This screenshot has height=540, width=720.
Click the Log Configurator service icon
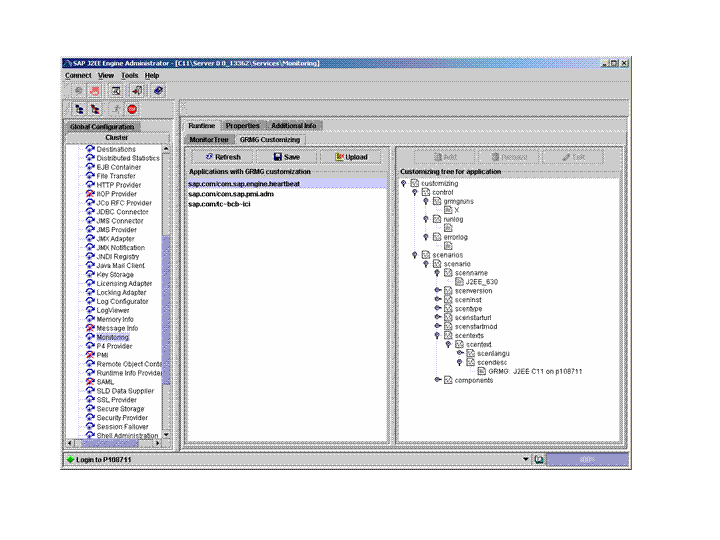pyautogui.click(x=90, y=301)
